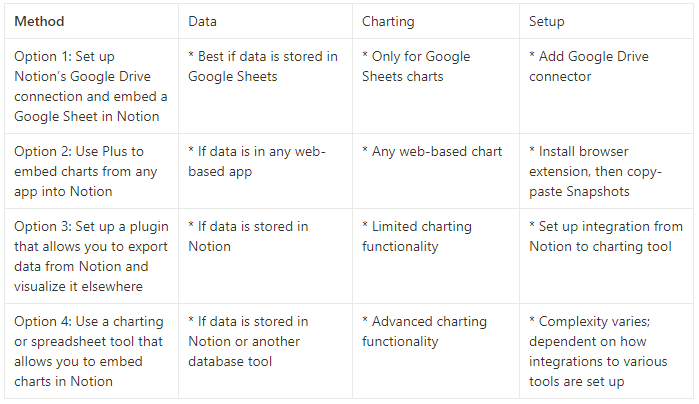The width and height of the screenshot is (699, 404).
Task: Select the Option 3 plugin export cell
Action: pos(91,256)
